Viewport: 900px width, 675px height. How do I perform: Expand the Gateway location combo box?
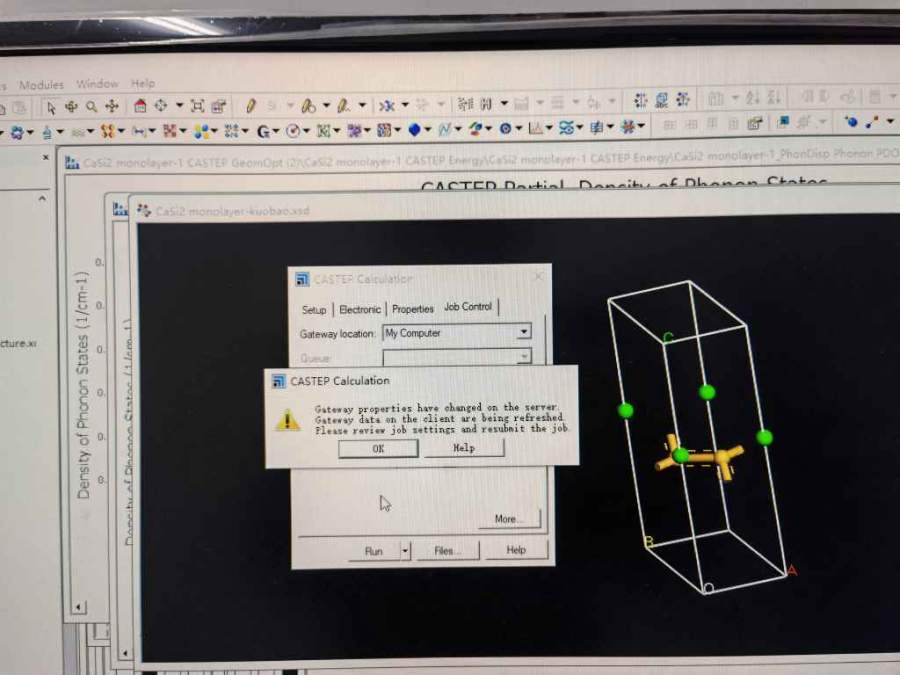coord(523,332)
